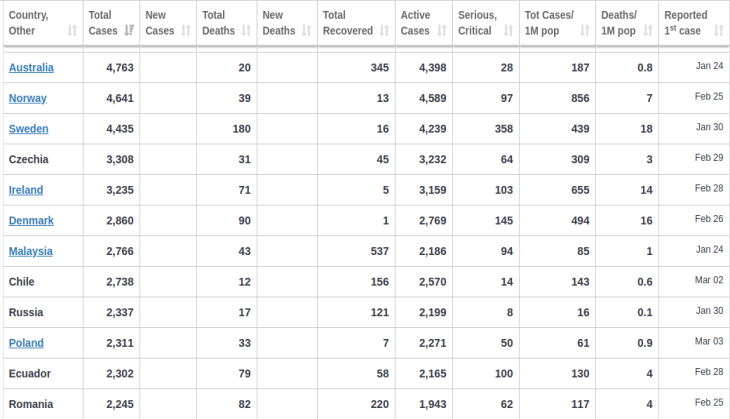The height and width of the screenshot is (419, 730).
Task: Follow the Sweden link
Action: pos(28,129)
